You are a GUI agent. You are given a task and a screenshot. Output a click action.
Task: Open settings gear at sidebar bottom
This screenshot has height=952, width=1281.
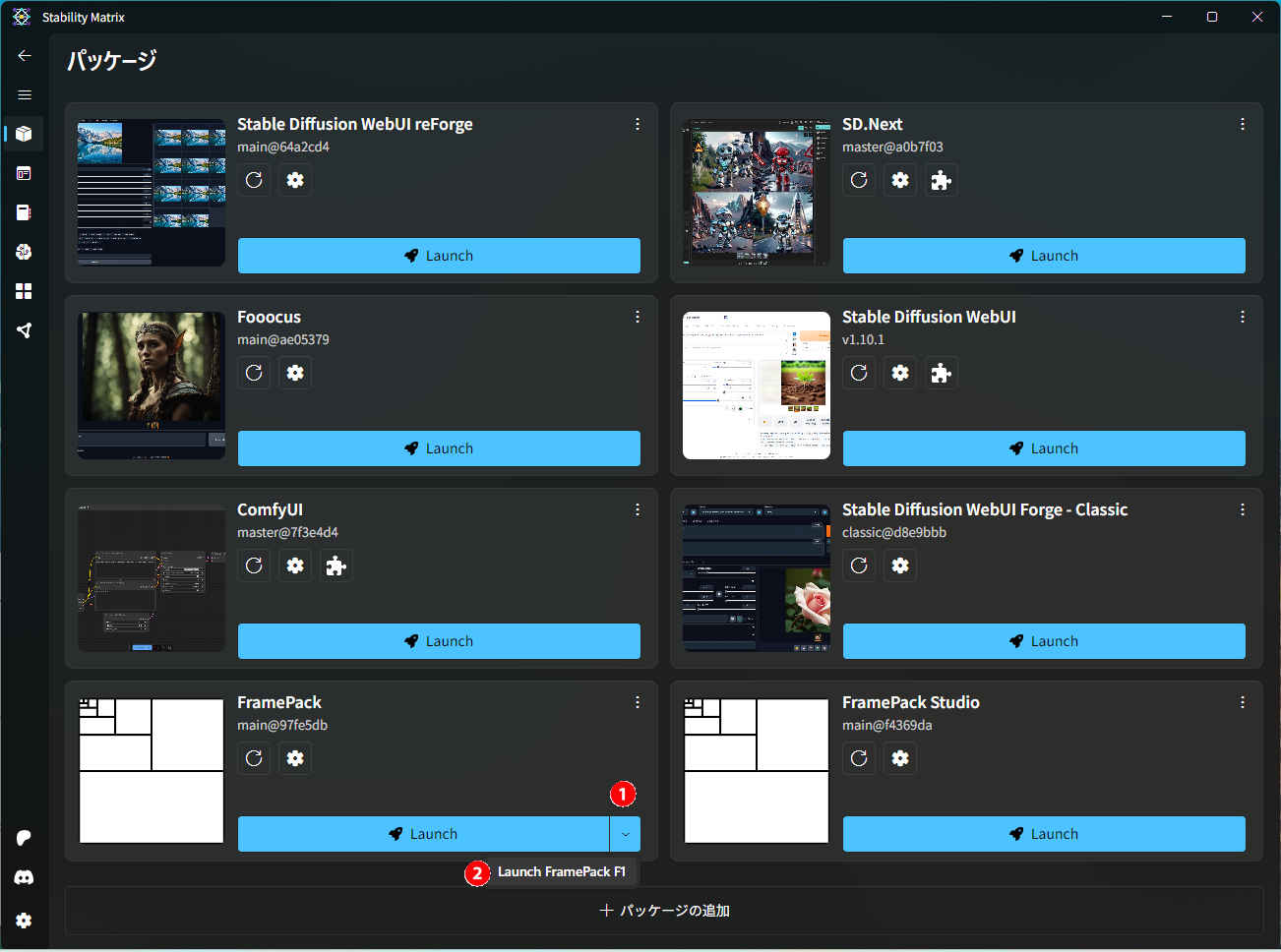(x=24, y=921)
